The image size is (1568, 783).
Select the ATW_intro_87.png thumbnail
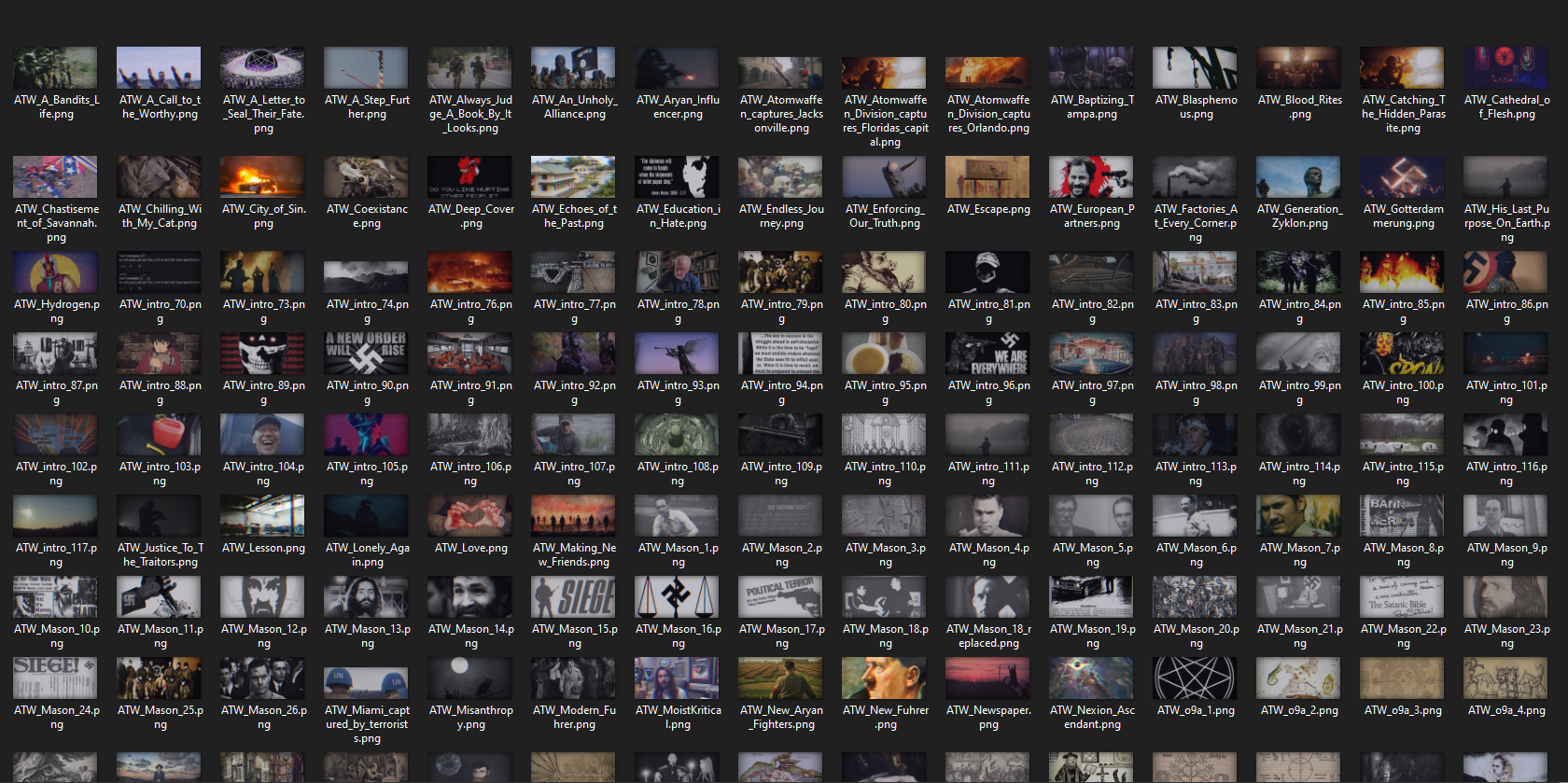click(56, 354)
